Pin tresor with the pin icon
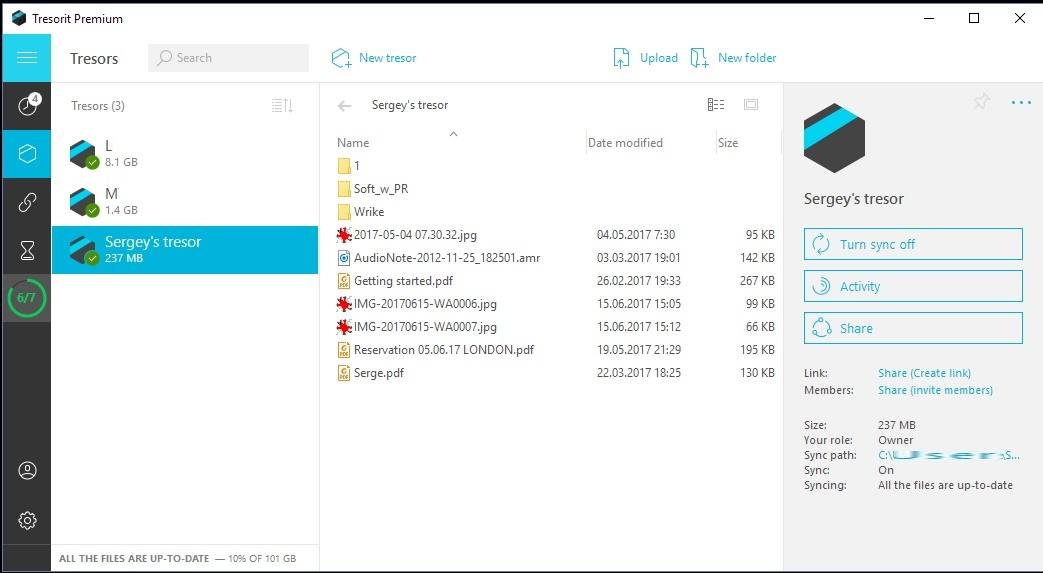This screenshot has height=573, width=1043. tap(982, 102)
